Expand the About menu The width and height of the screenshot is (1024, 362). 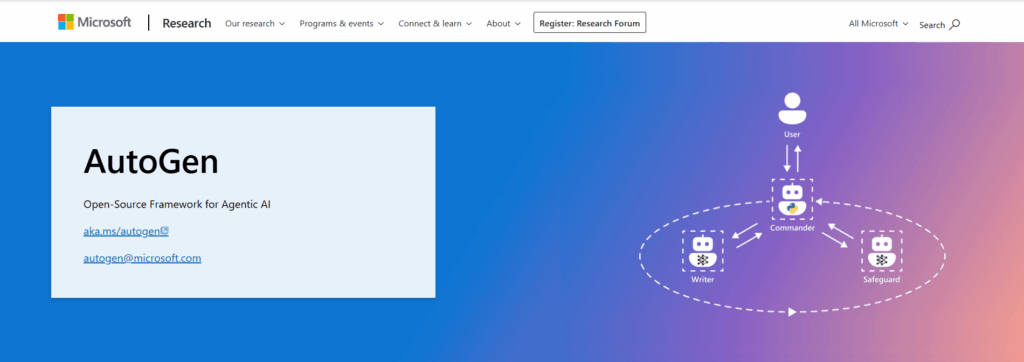[504, 23]
